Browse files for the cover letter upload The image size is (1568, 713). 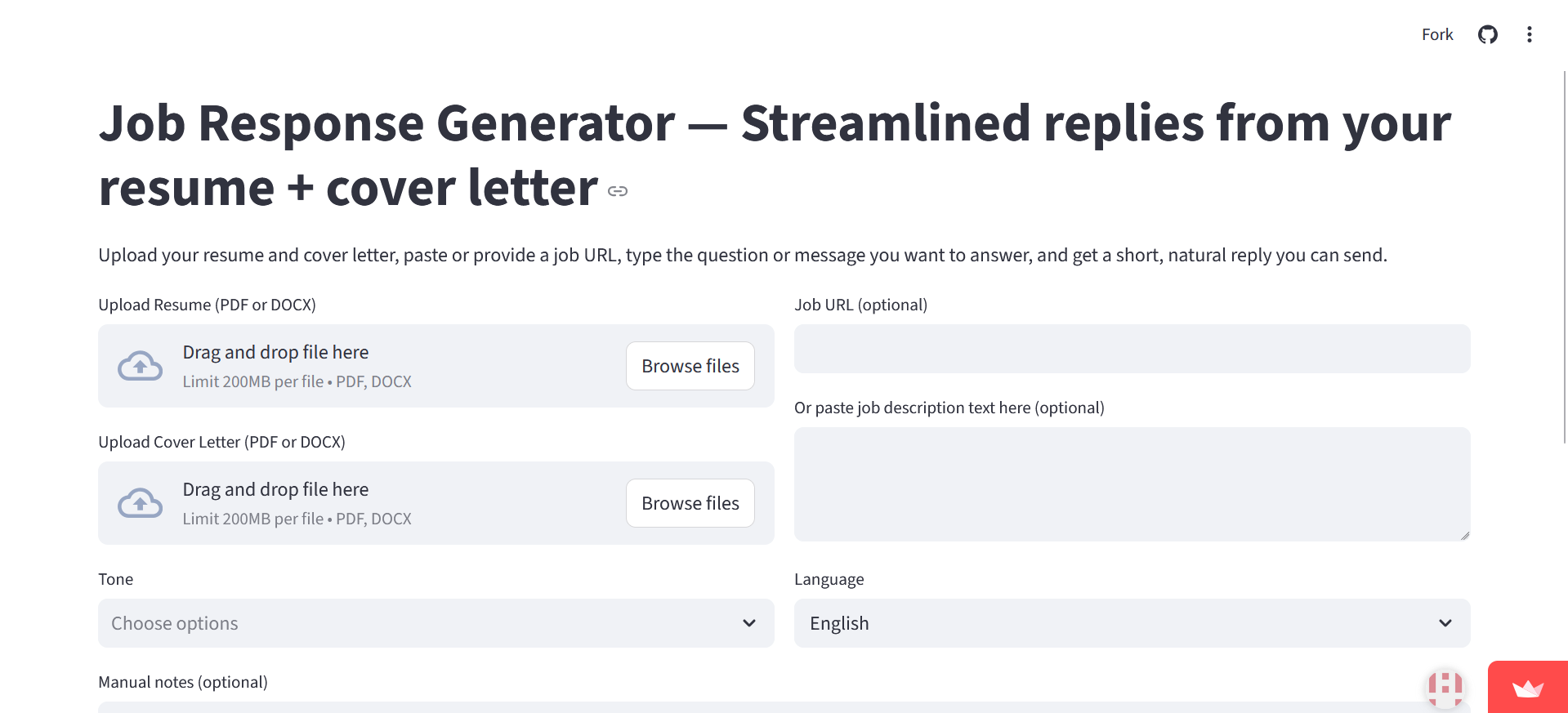[690, 503]
